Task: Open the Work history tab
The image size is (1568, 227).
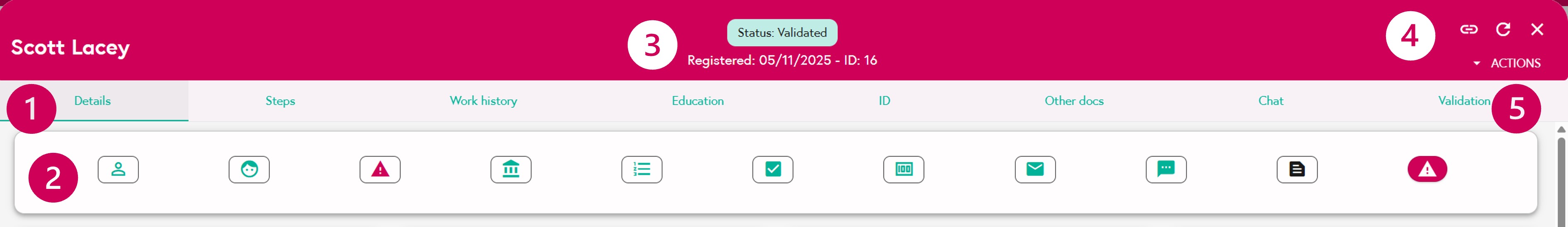Action: click(x=483, y=101)
